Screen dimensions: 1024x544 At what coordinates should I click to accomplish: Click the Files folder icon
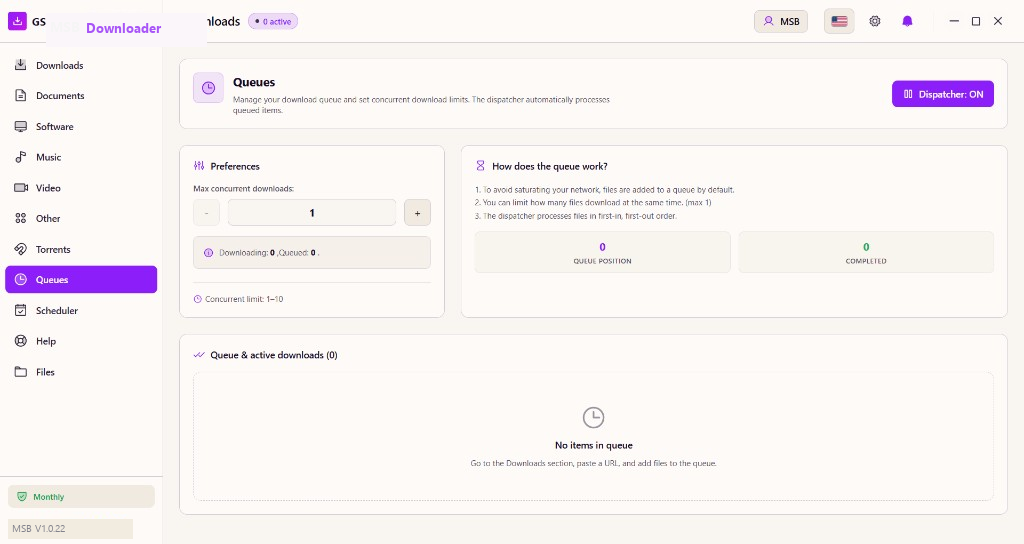[21, 372]
